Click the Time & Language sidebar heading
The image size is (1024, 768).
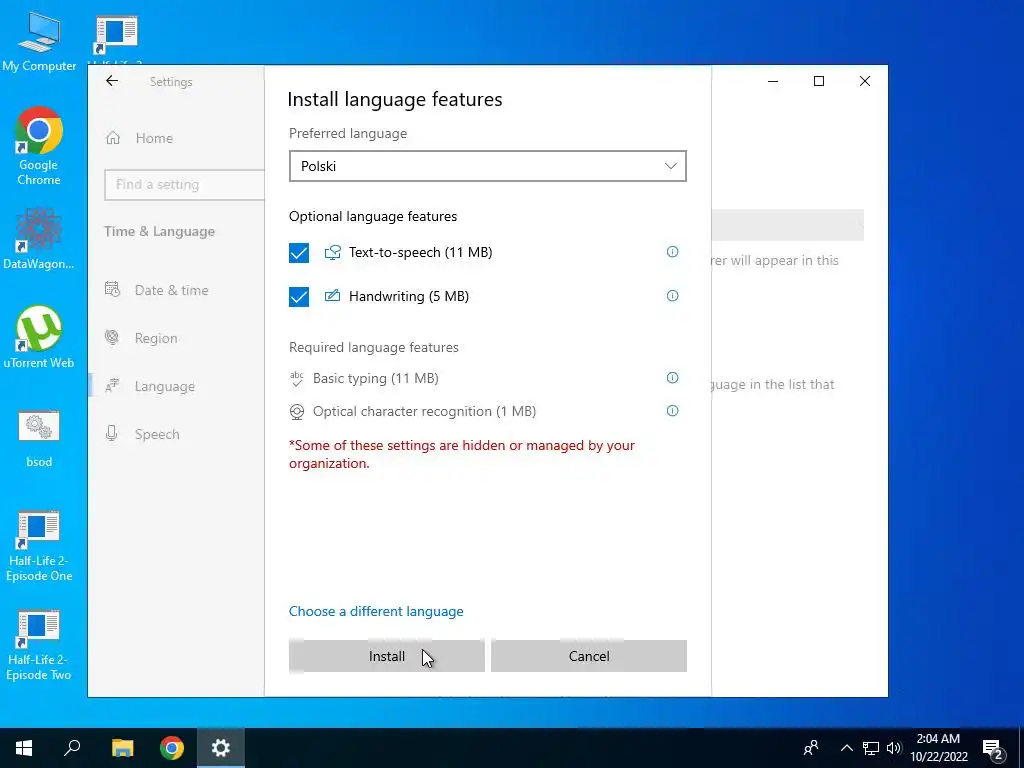pos(159,231)
